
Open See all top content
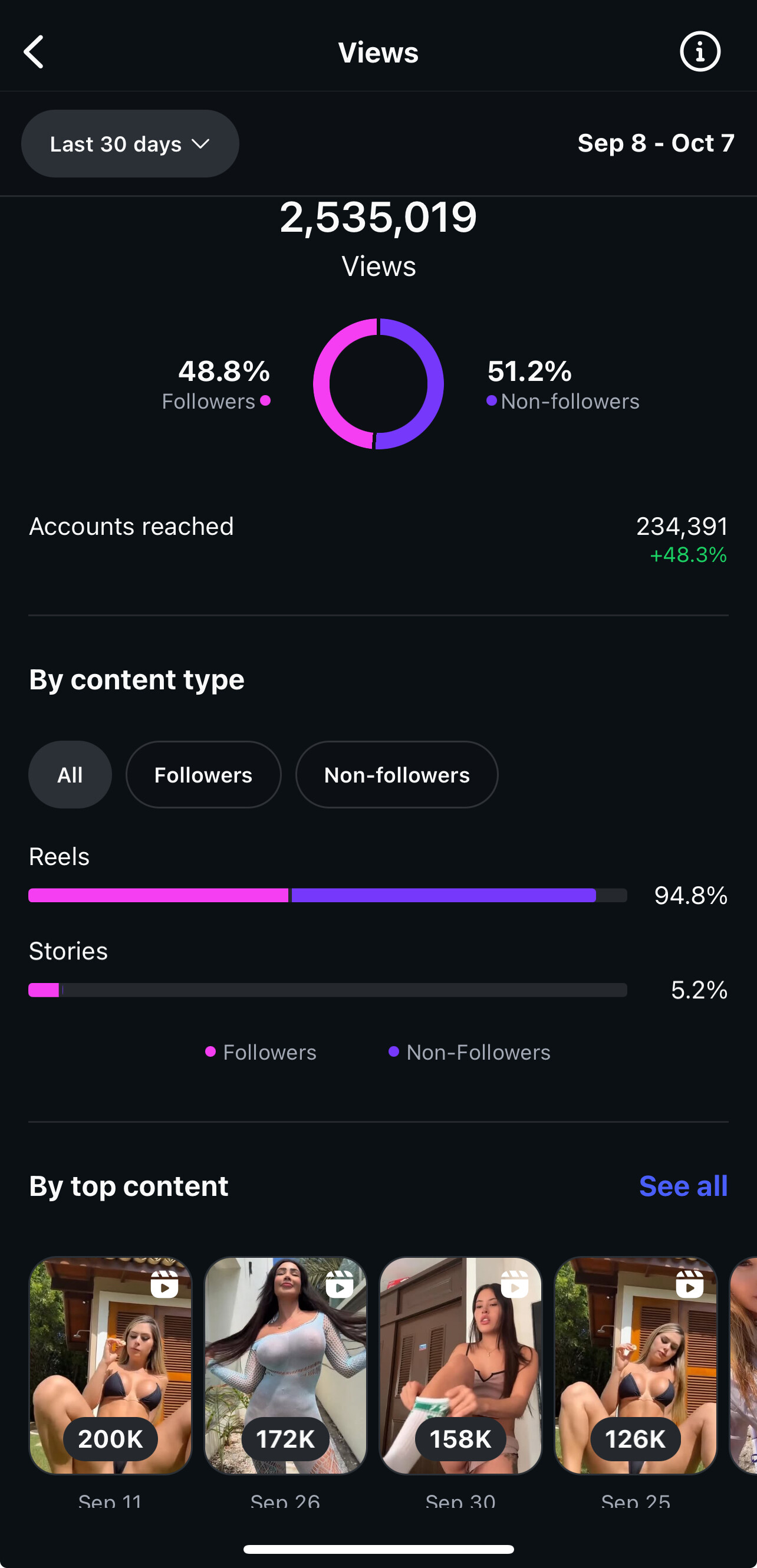(683, 1186)
